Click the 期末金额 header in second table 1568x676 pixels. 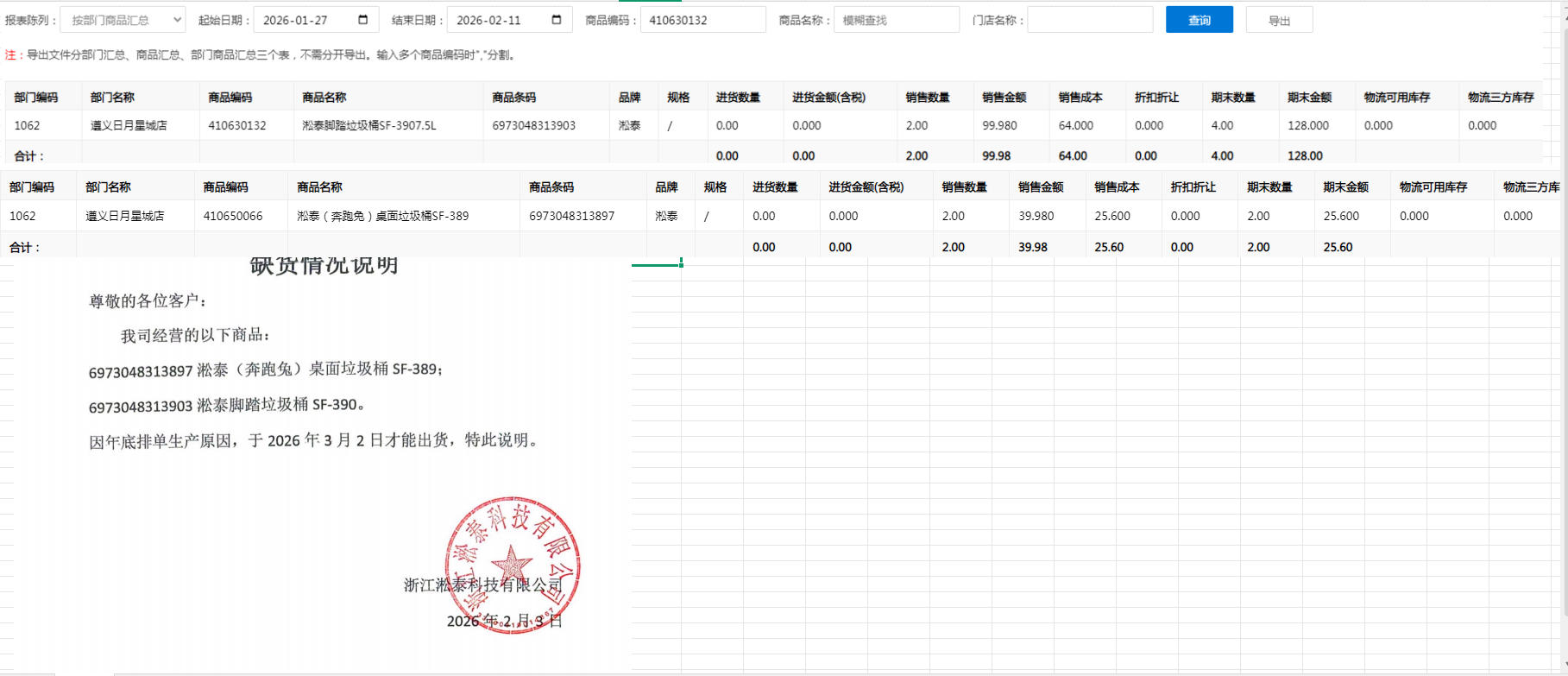1345,187
